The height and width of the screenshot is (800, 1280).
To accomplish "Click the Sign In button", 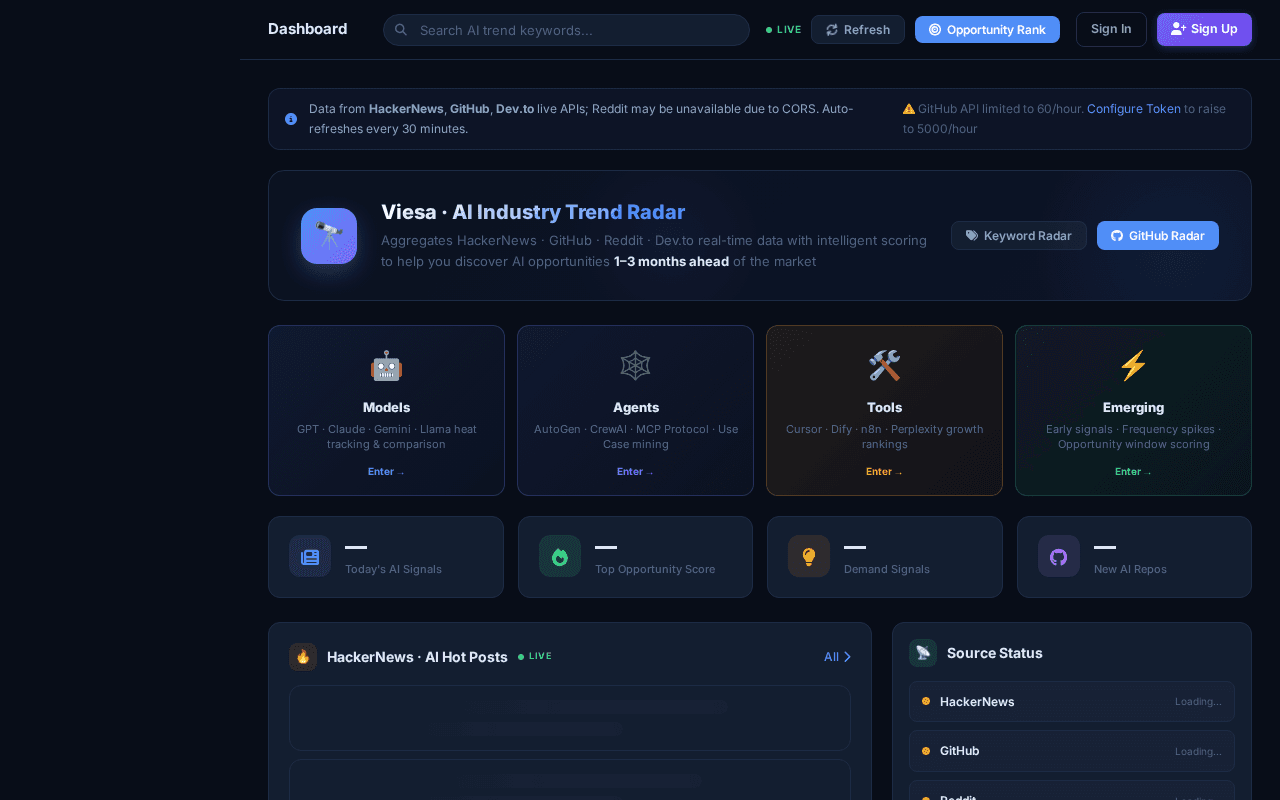I will 1111,29.
